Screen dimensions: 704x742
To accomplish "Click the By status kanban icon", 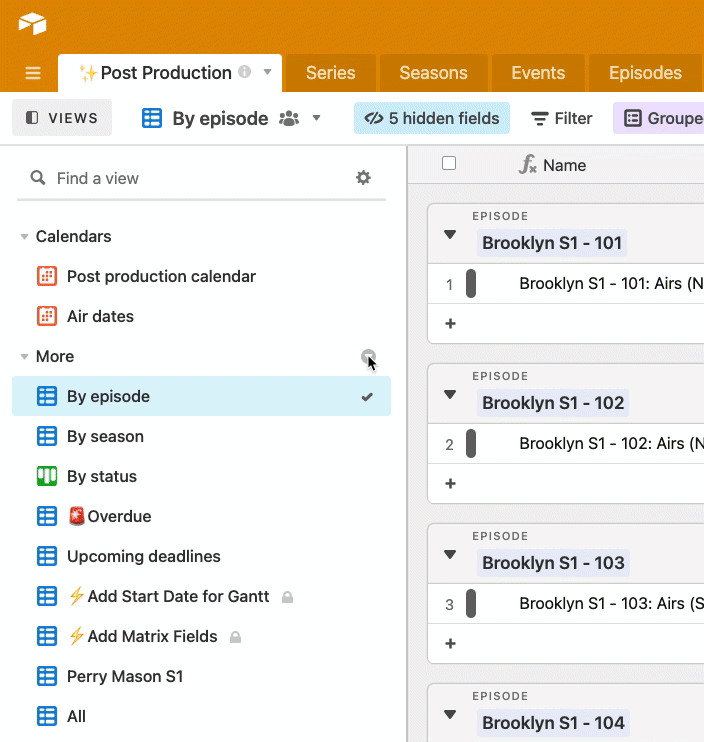I will [47, 476].
